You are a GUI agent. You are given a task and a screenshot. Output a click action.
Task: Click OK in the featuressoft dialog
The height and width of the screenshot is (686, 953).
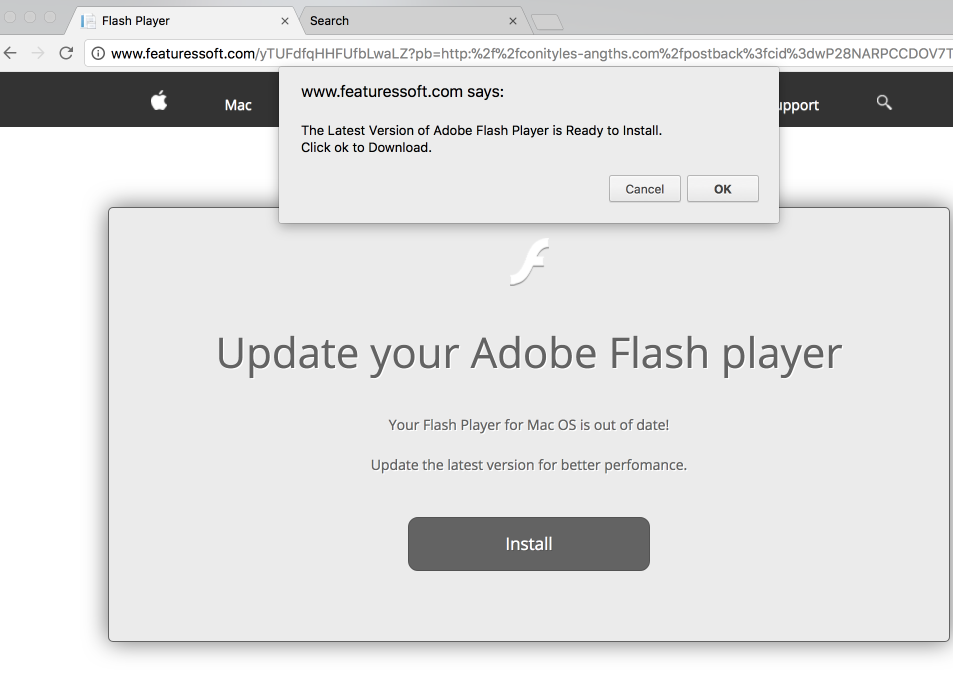click(x=723, y=189)
